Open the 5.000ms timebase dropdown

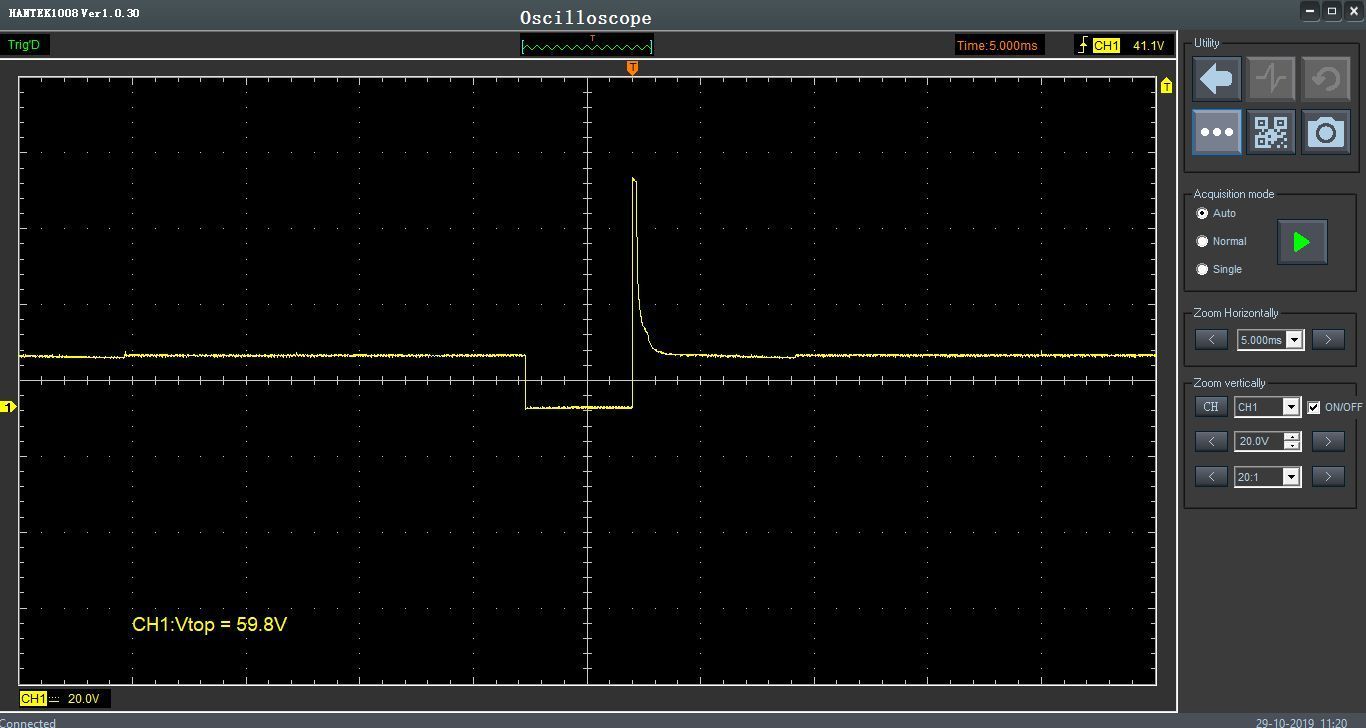(1295, 340)
